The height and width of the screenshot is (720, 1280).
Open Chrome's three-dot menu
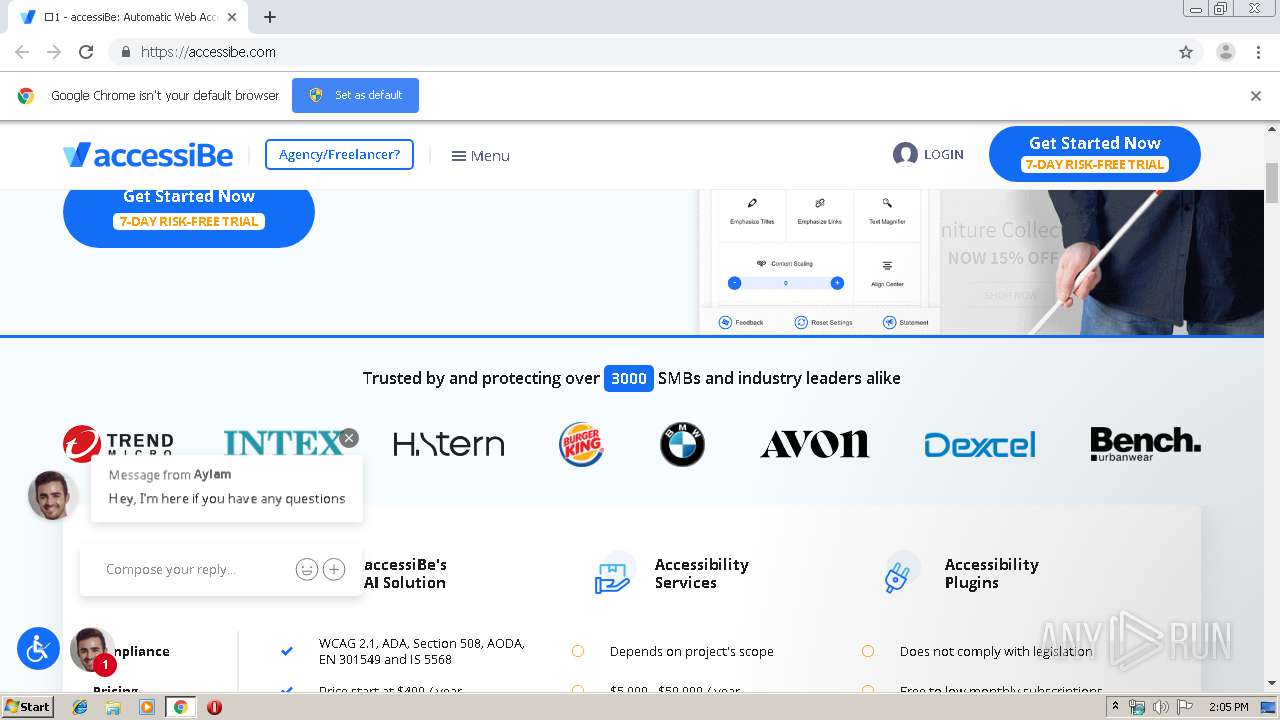[x=1258, y=52]
